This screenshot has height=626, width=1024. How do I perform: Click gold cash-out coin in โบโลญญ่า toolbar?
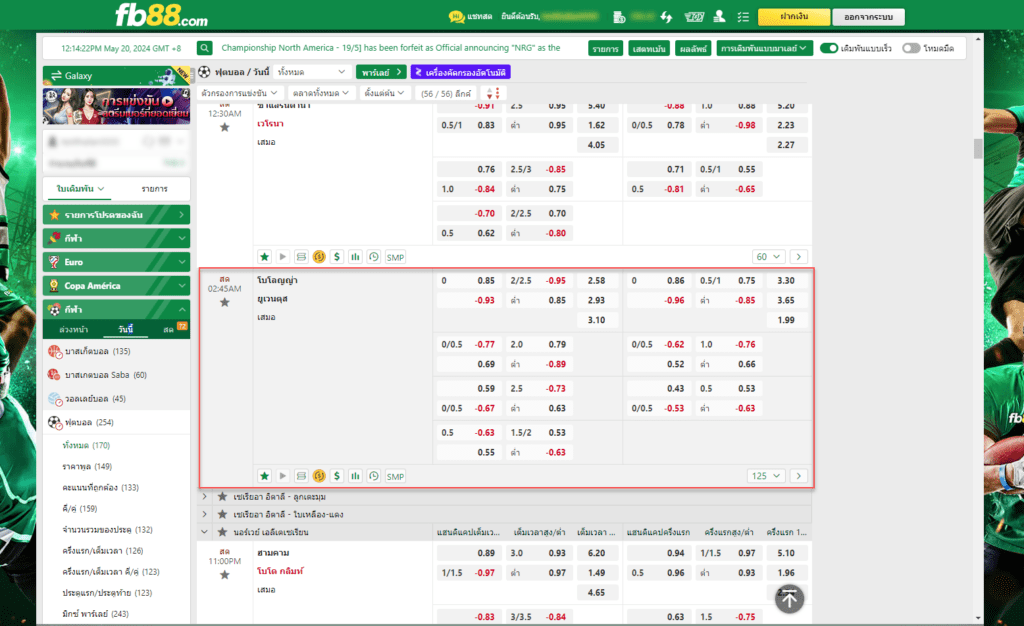pos(319,476)
